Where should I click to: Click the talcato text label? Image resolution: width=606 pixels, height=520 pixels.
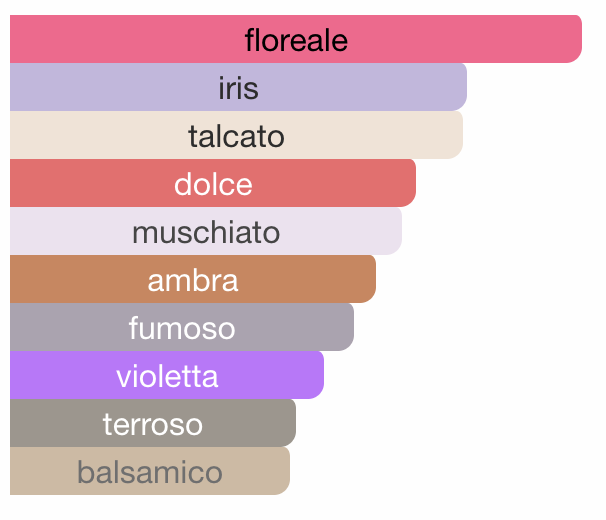(237, 136)
